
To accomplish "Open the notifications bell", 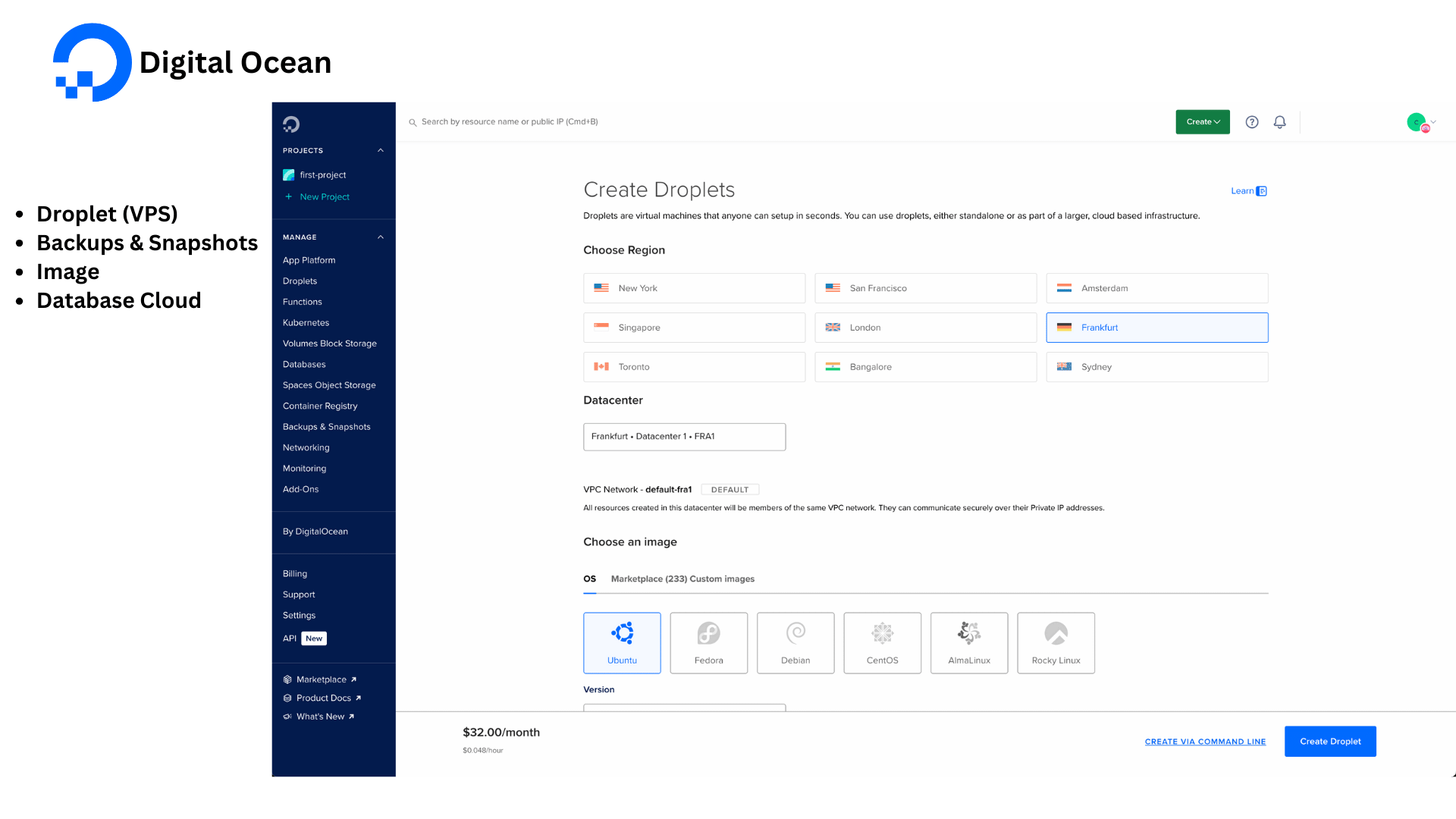I will pos(1280,122).
